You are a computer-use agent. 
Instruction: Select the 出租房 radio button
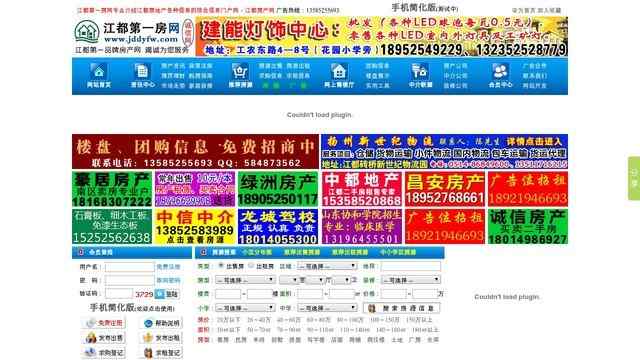tap(251, 266)
